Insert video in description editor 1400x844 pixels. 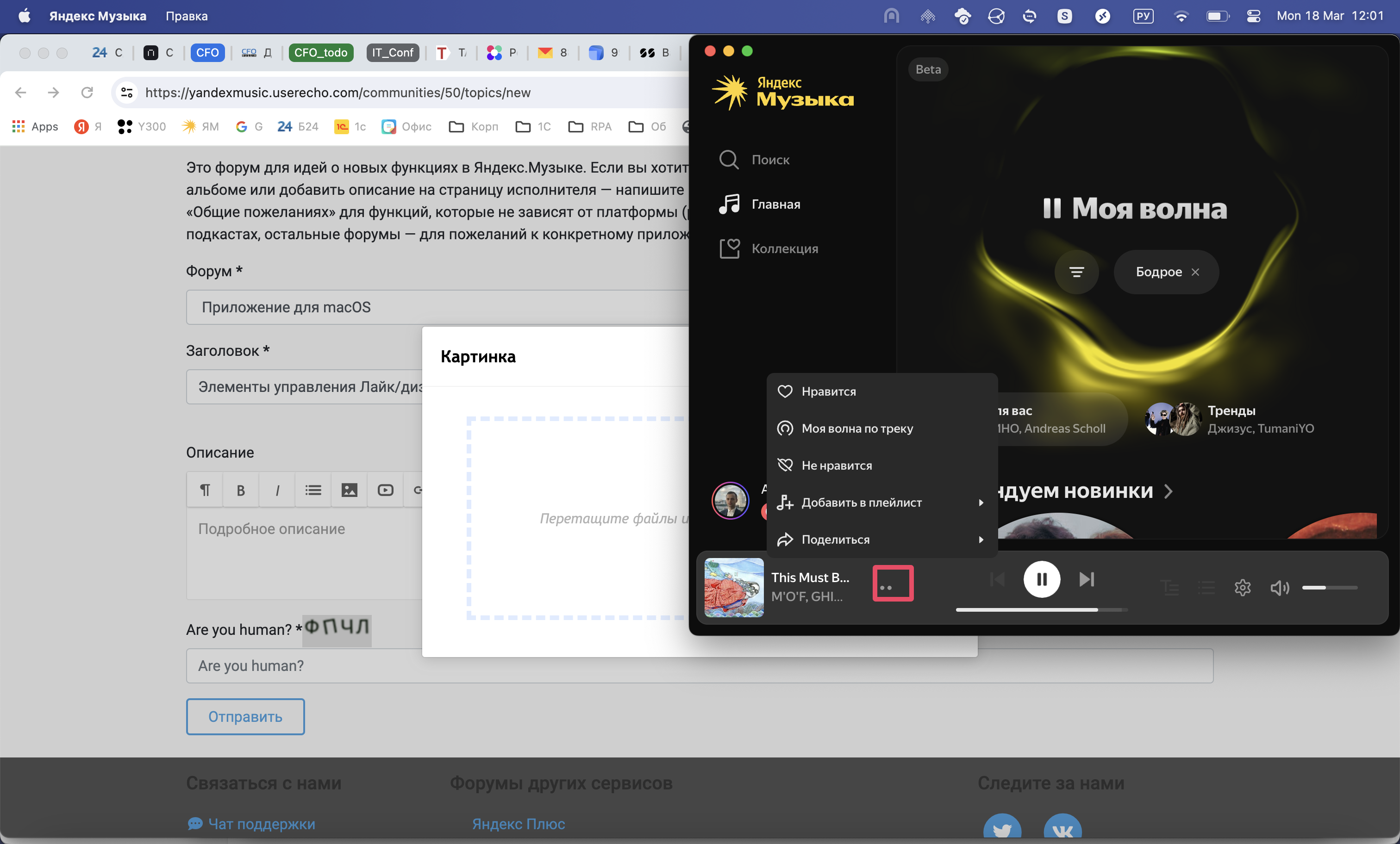pyautogui.click(x=385, y=490)
